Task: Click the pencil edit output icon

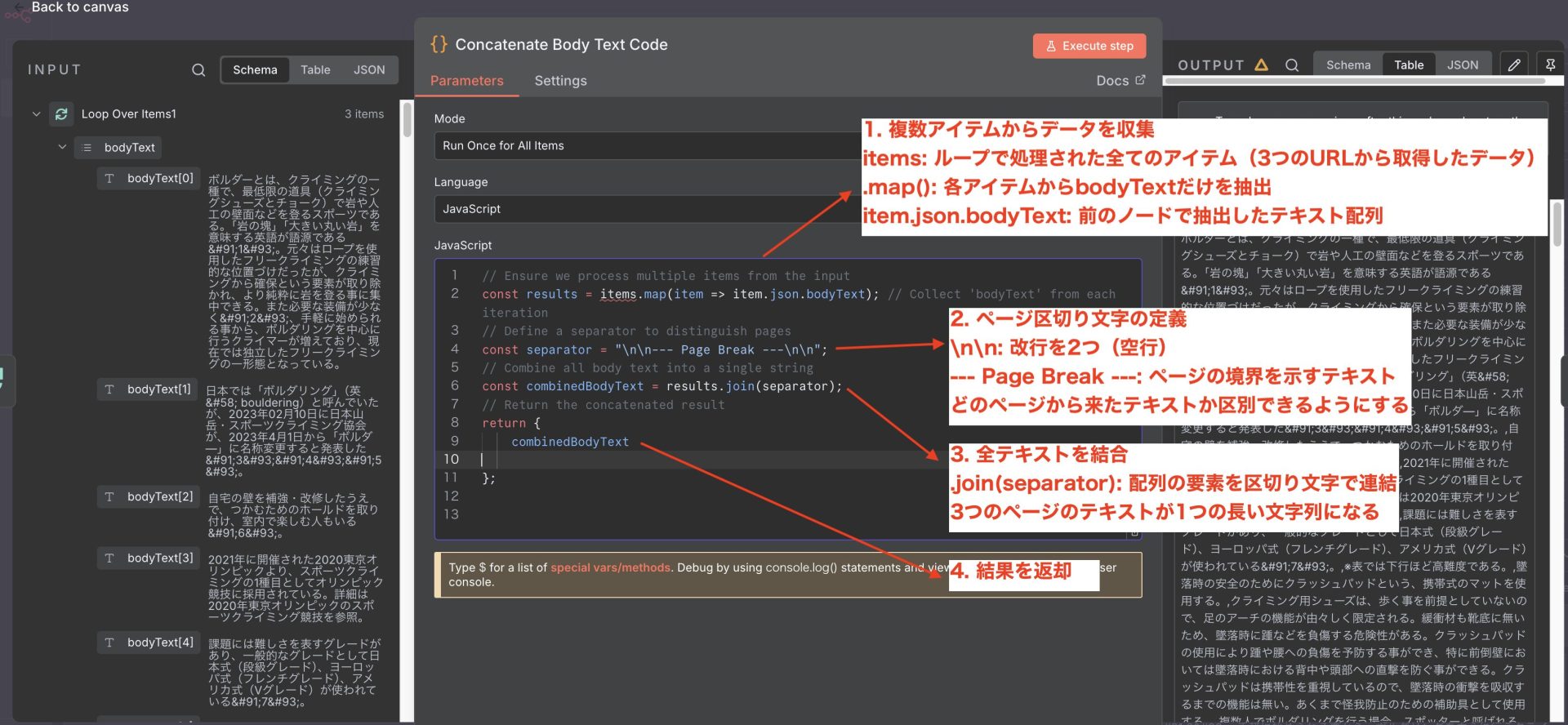Action: pos(1513,65)
